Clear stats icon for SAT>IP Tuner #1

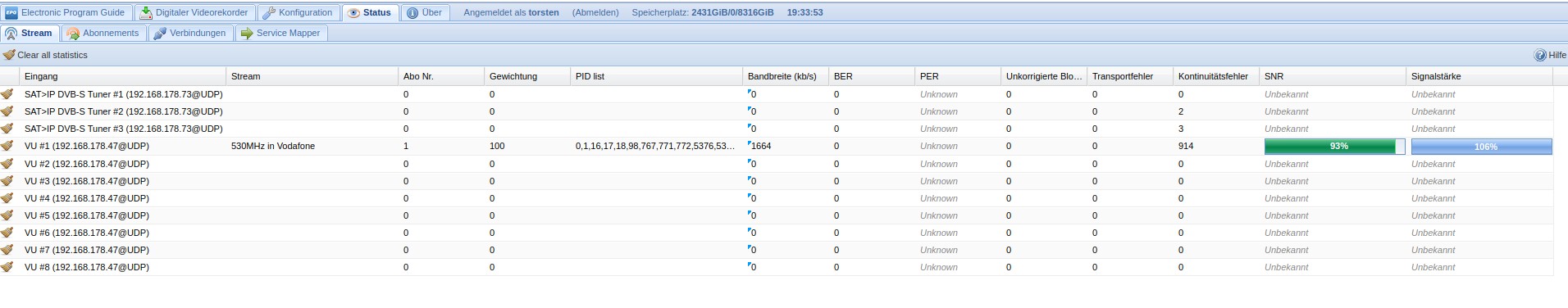coord(7,94)
